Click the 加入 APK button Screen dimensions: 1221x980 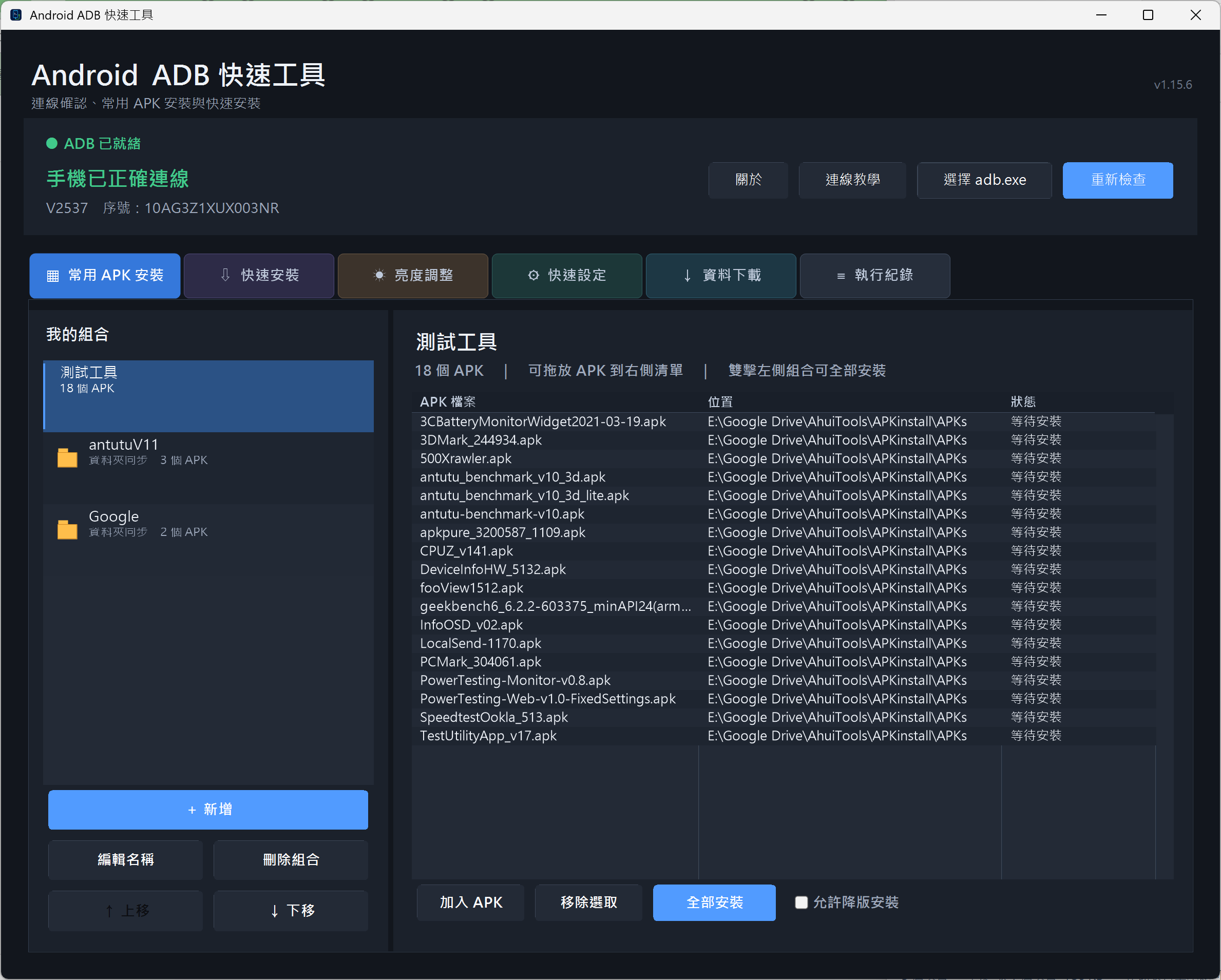[471, 902]
